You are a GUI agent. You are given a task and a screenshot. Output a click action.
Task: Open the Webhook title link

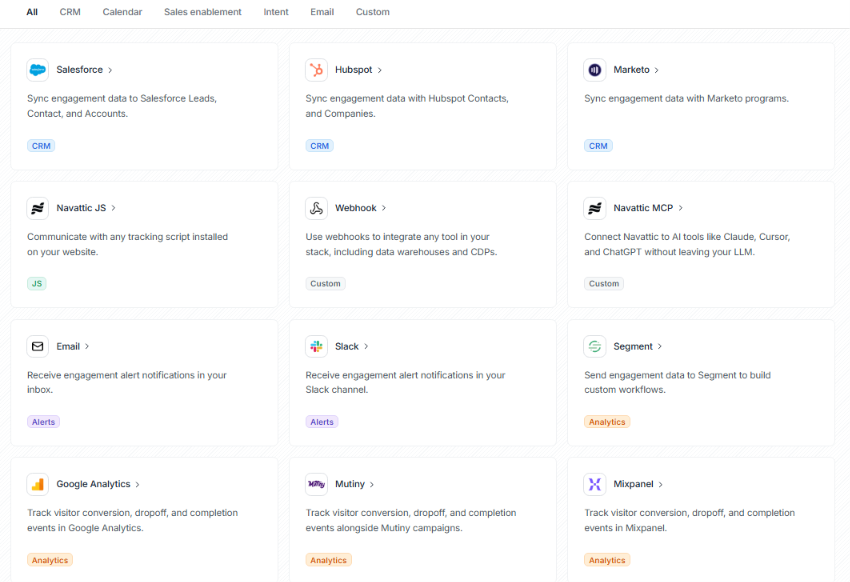coord(356,208)
